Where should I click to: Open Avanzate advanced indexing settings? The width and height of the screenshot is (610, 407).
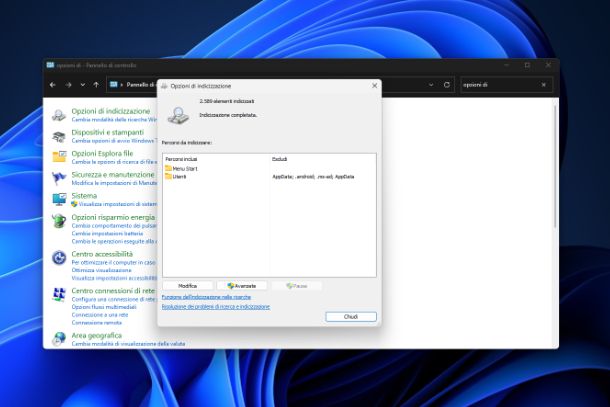tap(242, 286)
